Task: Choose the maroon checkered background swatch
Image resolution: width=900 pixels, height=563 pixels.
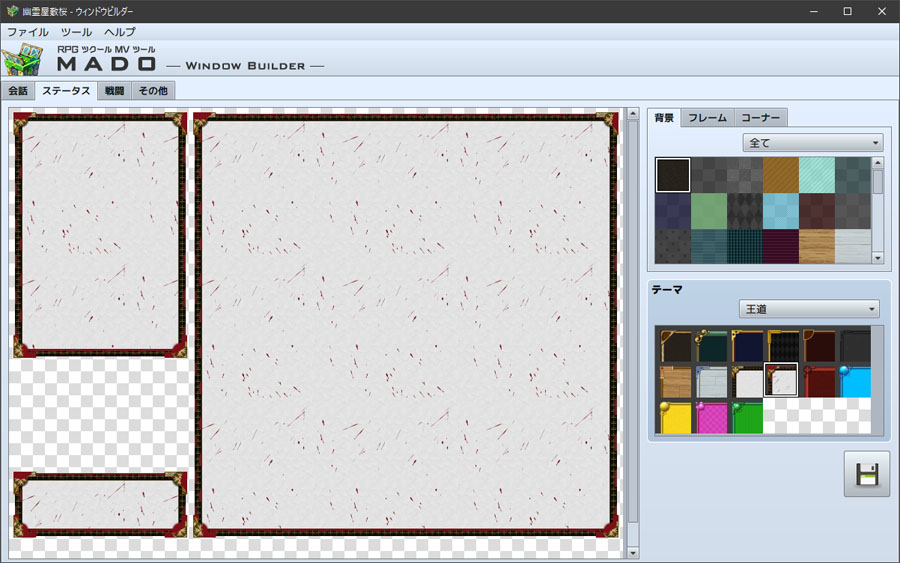Action: click(x=817, y=211)
